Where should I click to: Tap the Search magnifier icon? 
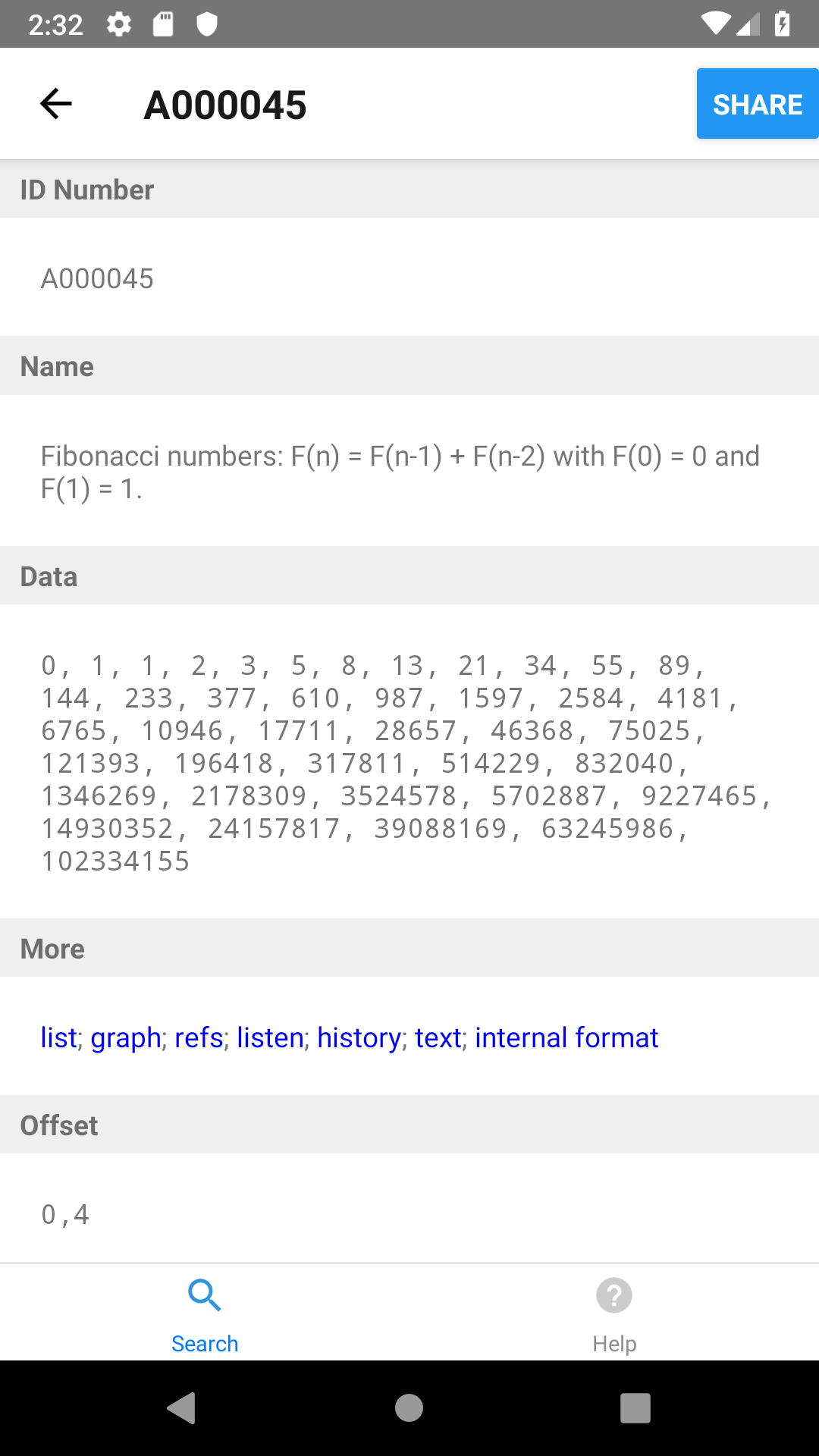pyautogui.click(x=205, y=1295)
